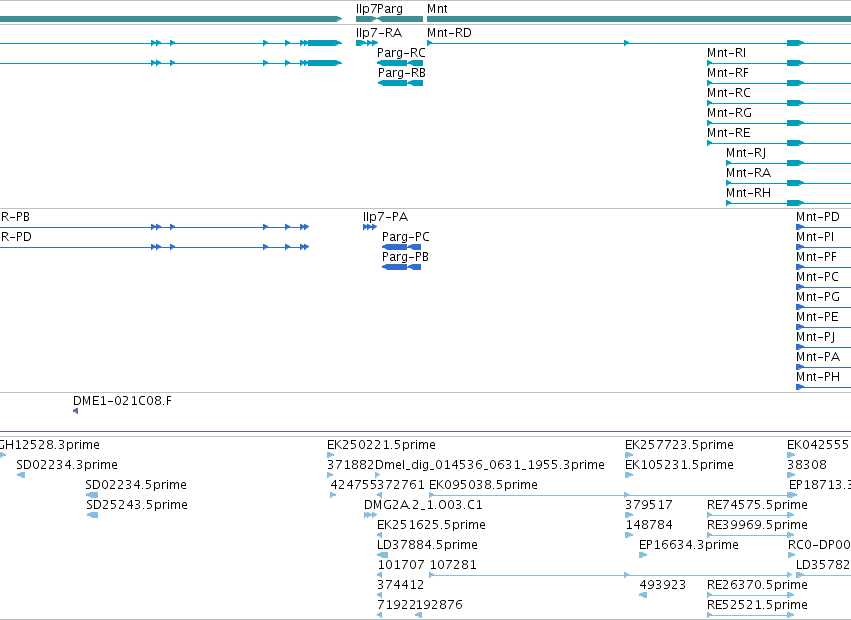
Task: Select the Parg-RC transcript exon glyph
Action: pos(400,63)
